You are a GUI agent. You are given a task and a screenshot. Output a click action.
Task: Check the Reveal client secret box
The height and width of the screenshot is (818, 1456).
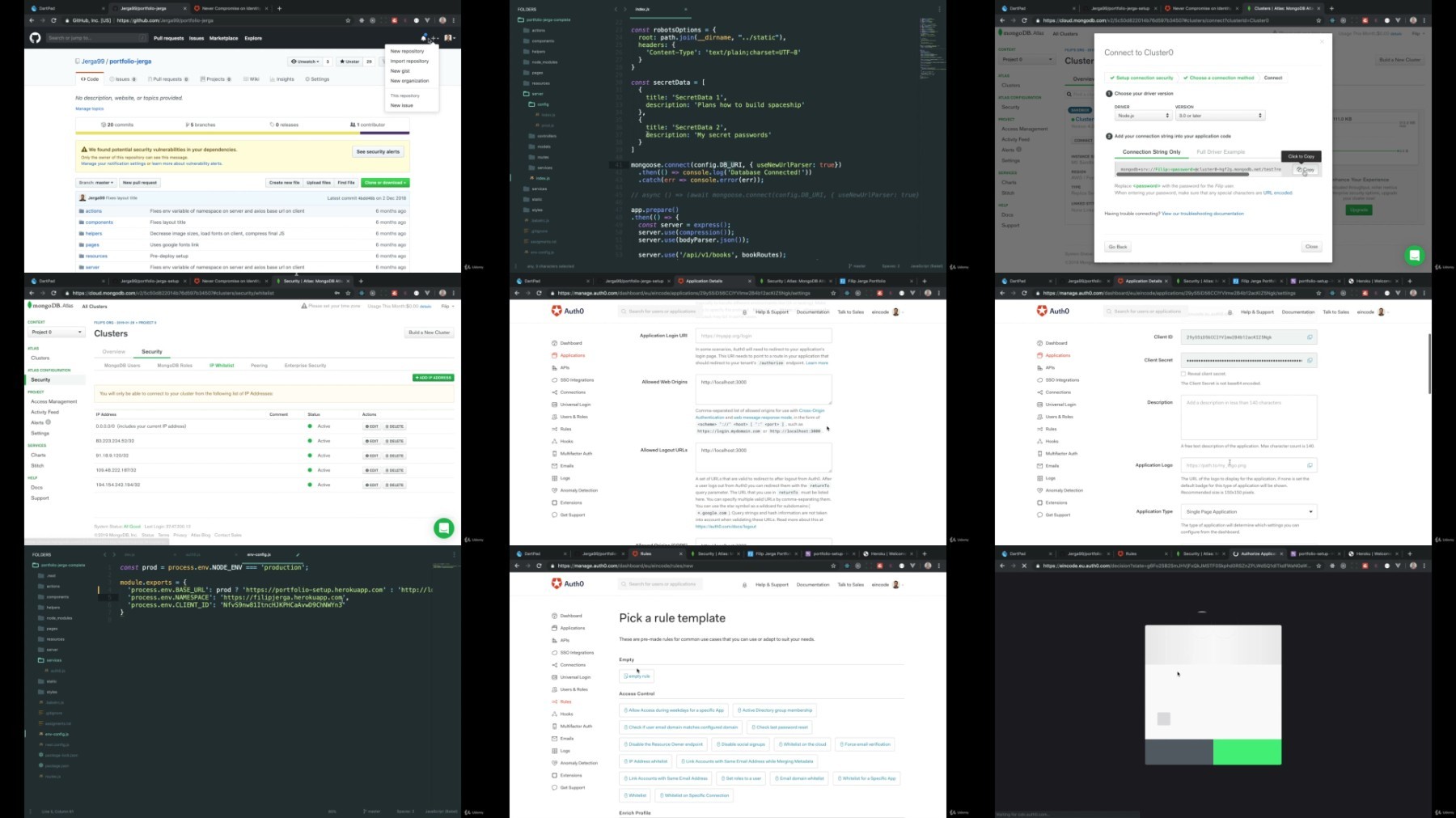tap(1183, 374)
